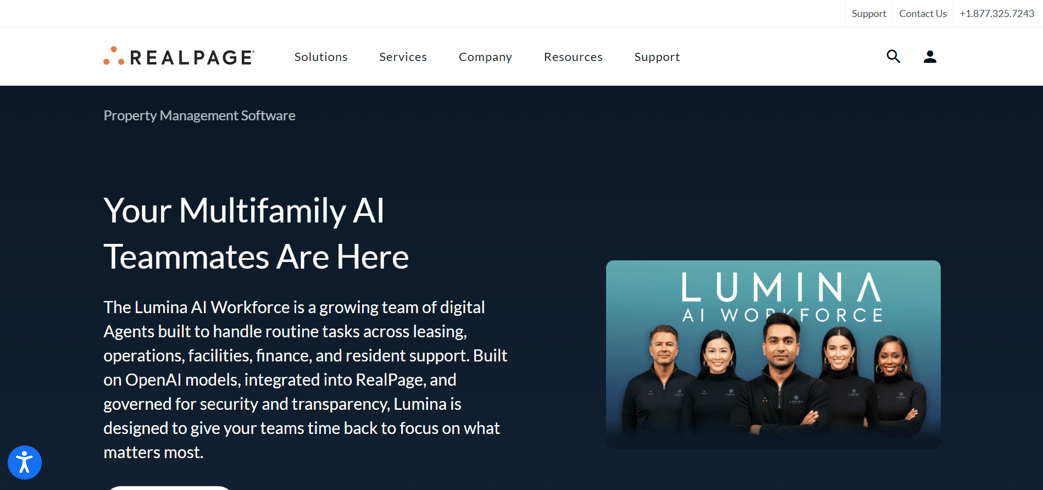Expand the Solutions navigation menu

(x=321, y=57)
